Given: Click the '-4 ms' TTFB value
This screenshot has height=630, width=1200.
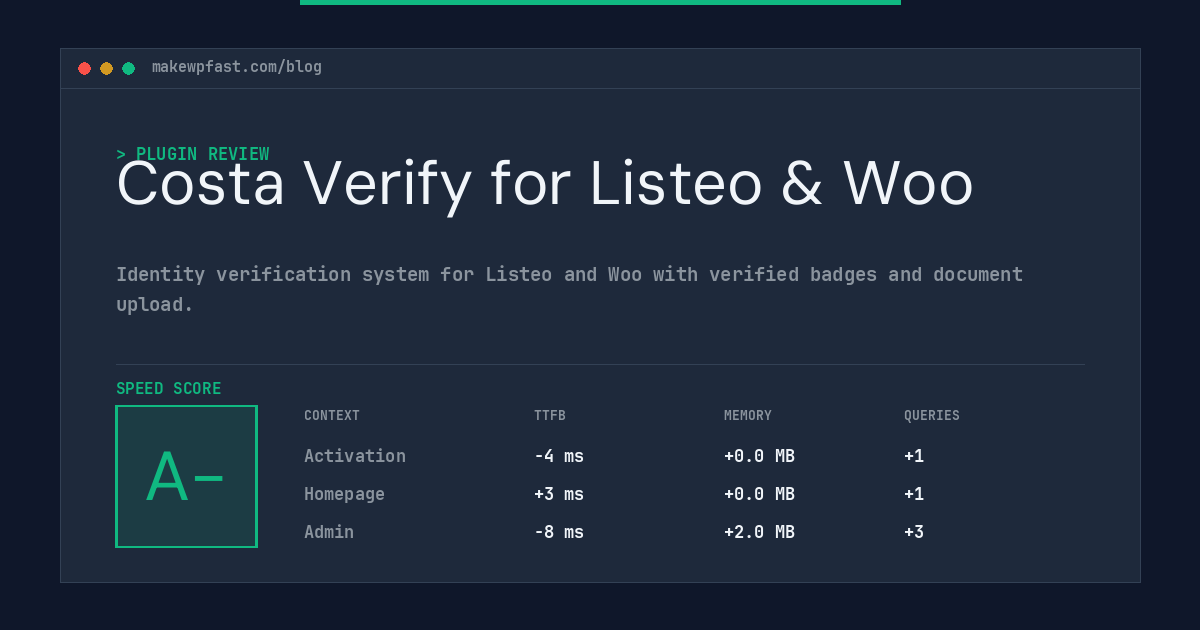Looking at the screenshot, I should (559, 456).
